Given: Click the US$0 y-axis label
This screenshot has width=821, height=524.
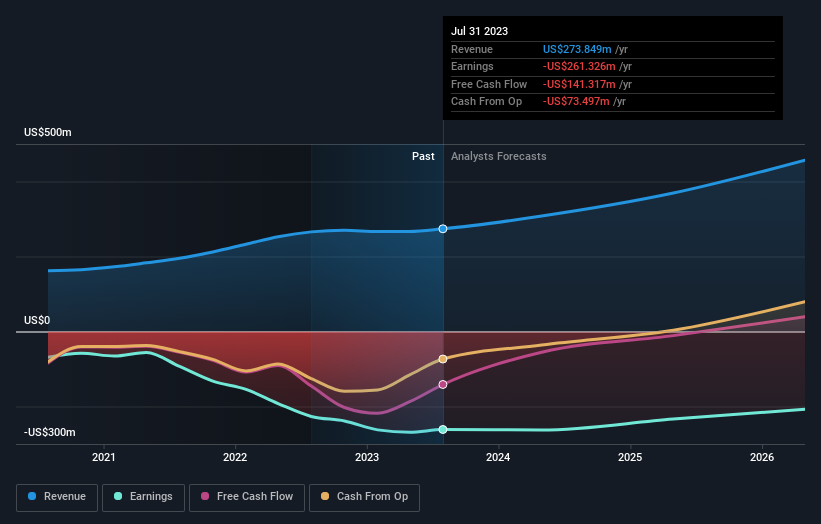Looking at the screenshot, I should coord(37,320).
